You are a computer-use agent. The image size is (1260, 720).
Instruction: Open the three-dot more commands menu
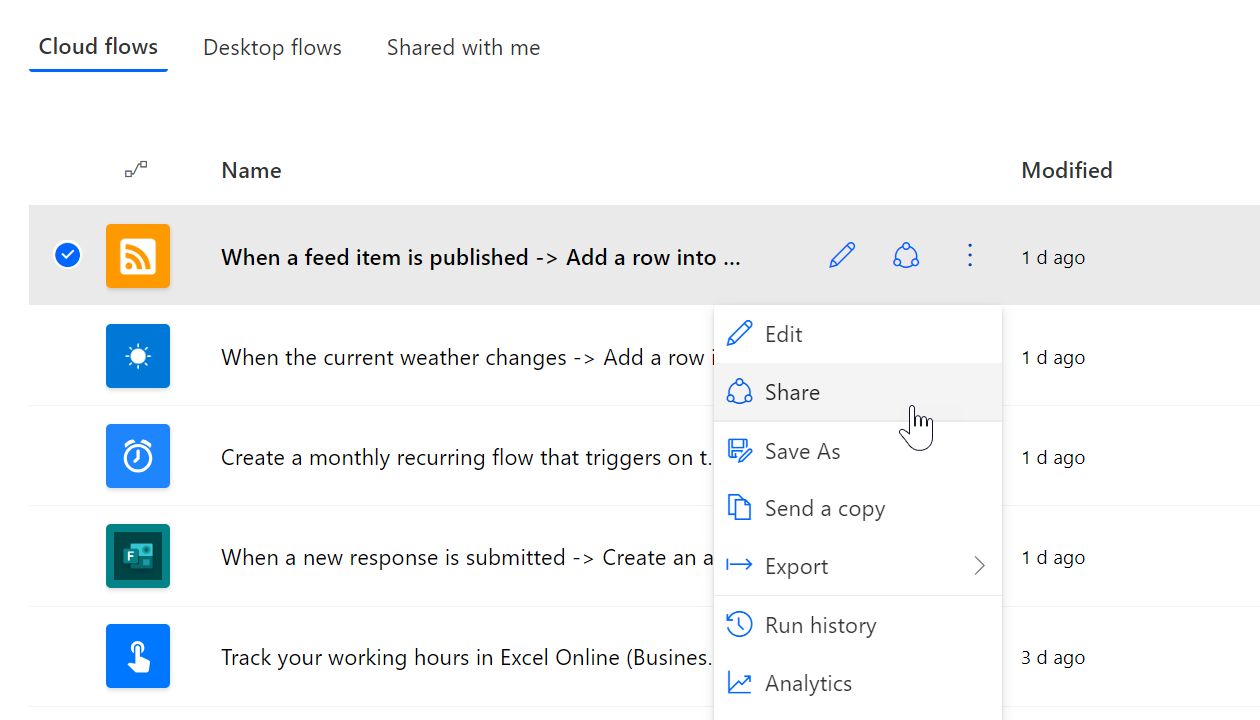(969, 256)
